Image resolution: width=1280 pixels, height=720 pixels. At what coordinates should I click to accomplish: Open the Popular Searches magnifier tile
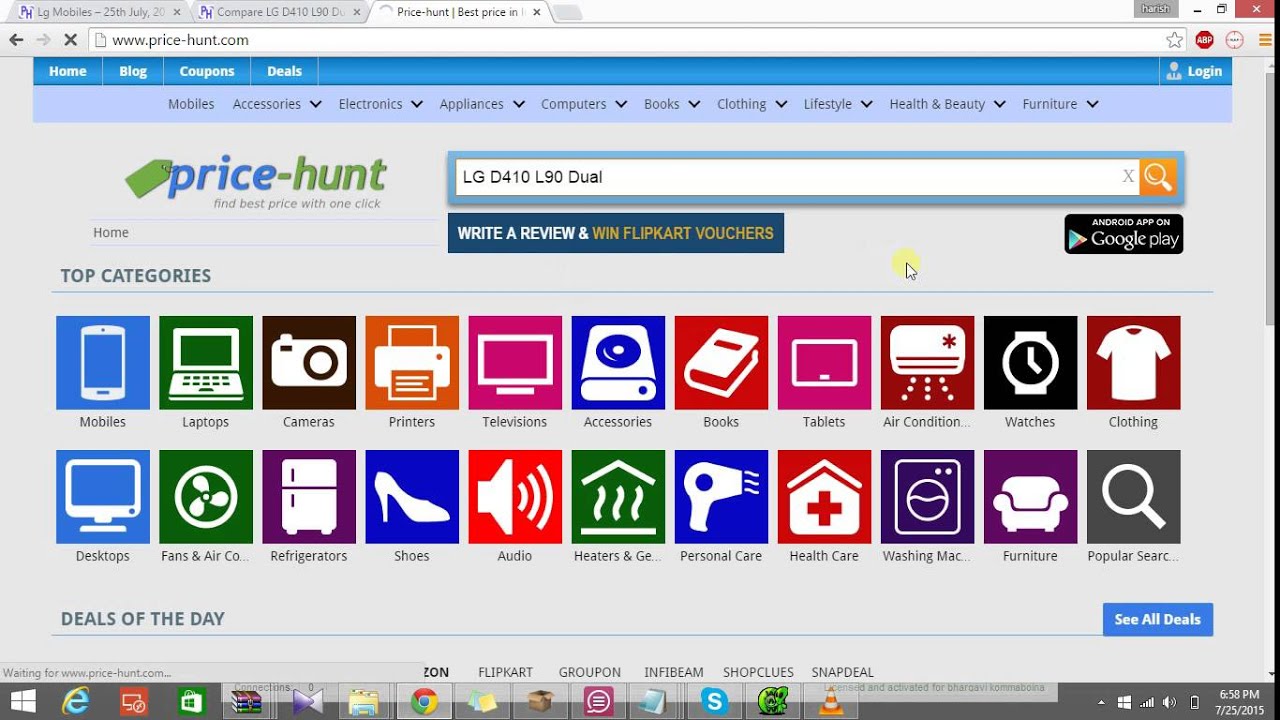coord(1133,497)
